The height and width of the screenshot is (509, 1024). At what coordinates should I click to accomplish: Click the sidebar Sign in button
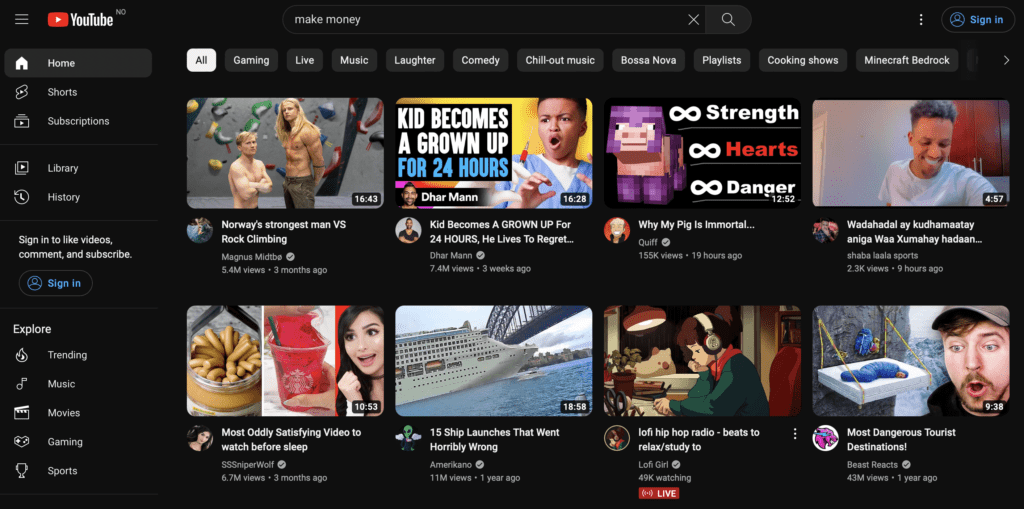click(x=56, y=283)
